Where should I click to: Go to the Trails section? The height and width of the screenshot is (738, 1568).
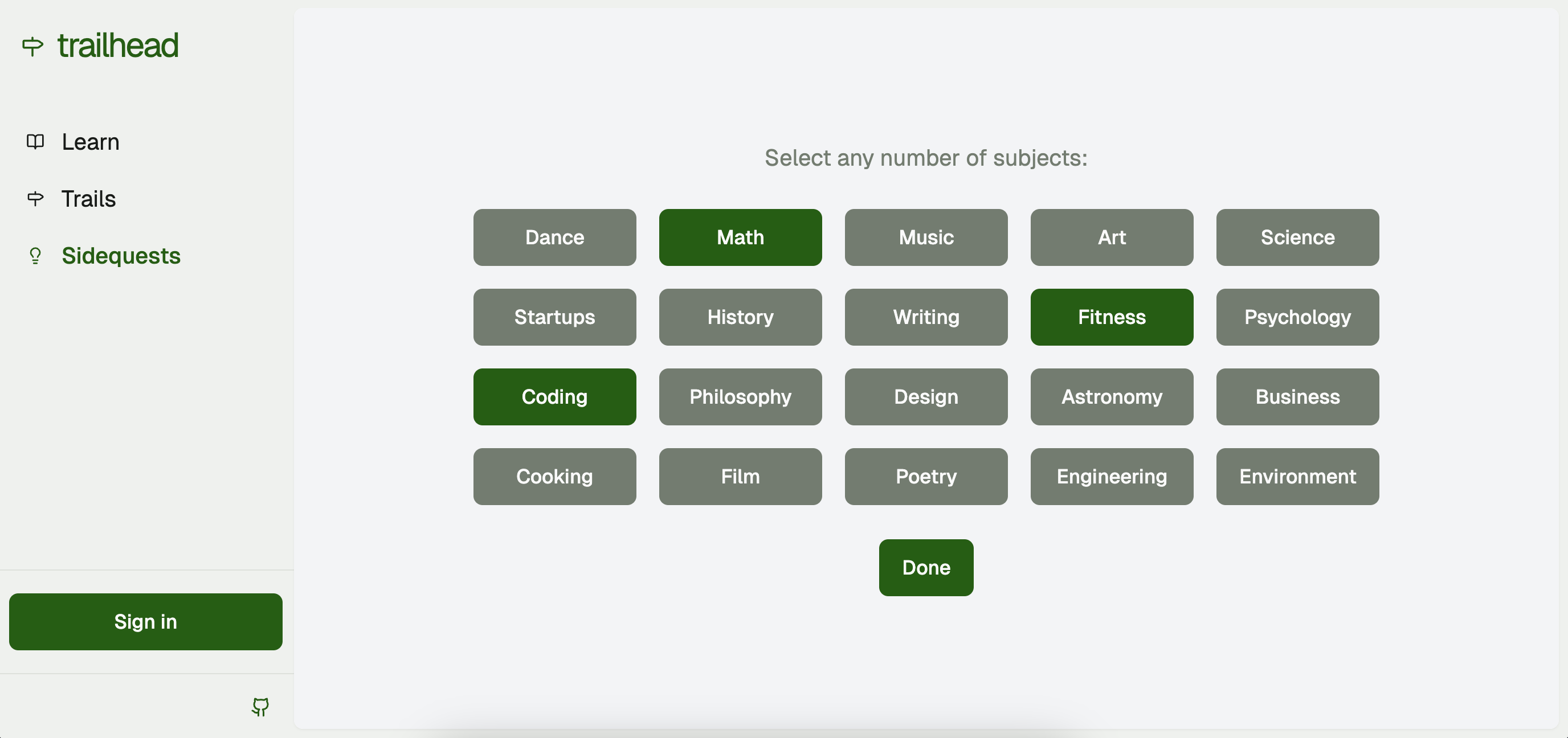88,198
